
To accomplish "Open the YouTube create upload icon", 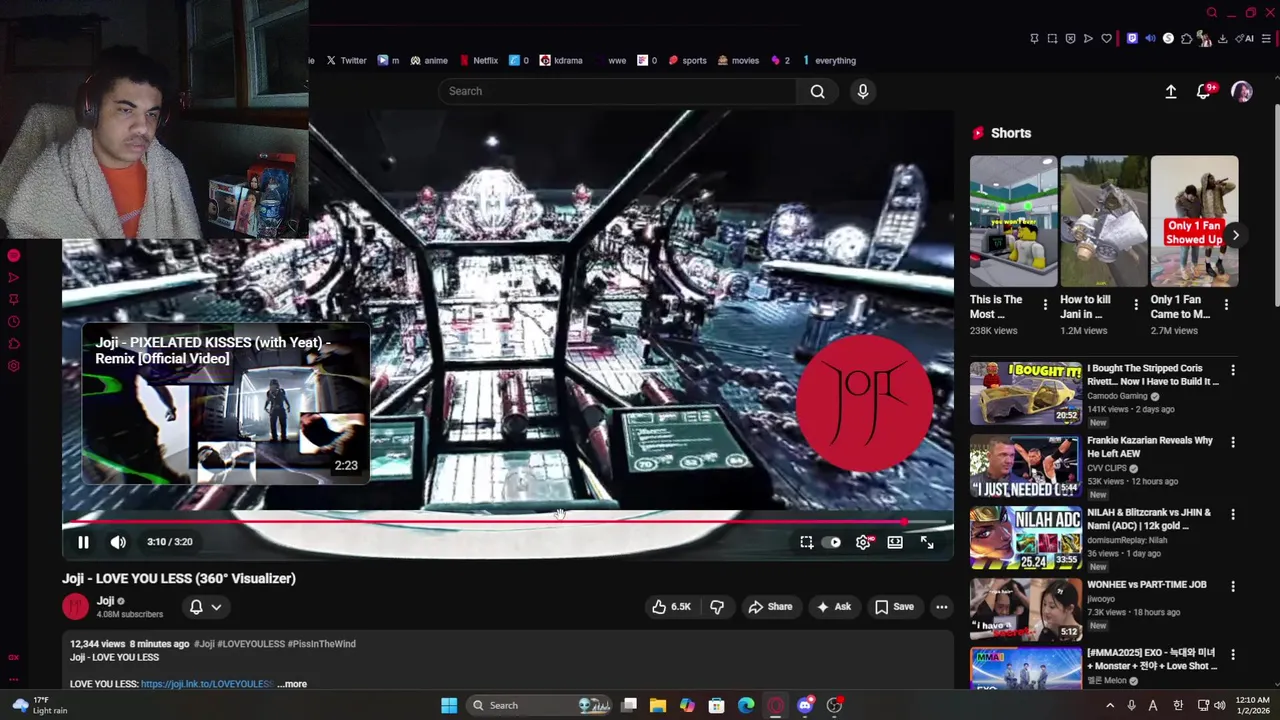I will pyautogui.click(x=1171, y=91).
